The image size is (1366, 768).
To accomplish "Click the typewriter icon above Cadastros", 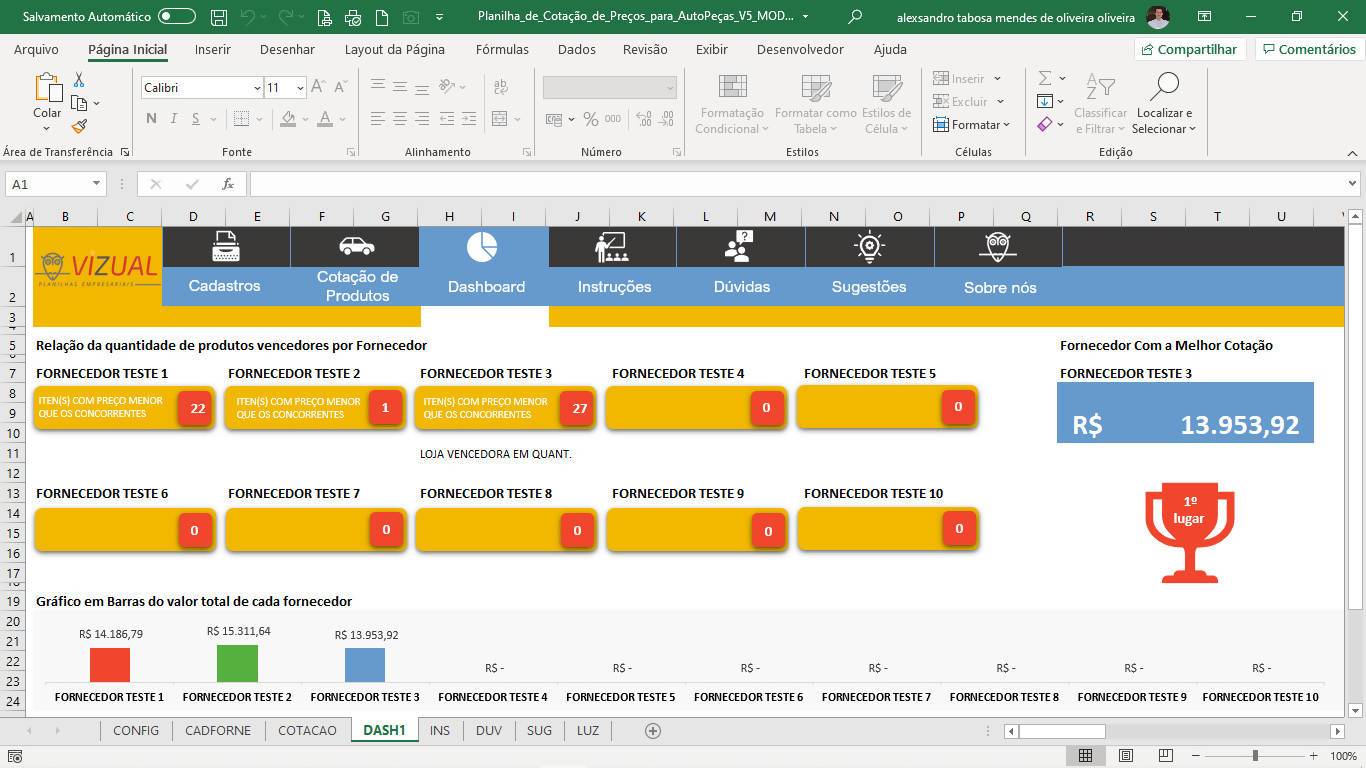I will (225, 246).
